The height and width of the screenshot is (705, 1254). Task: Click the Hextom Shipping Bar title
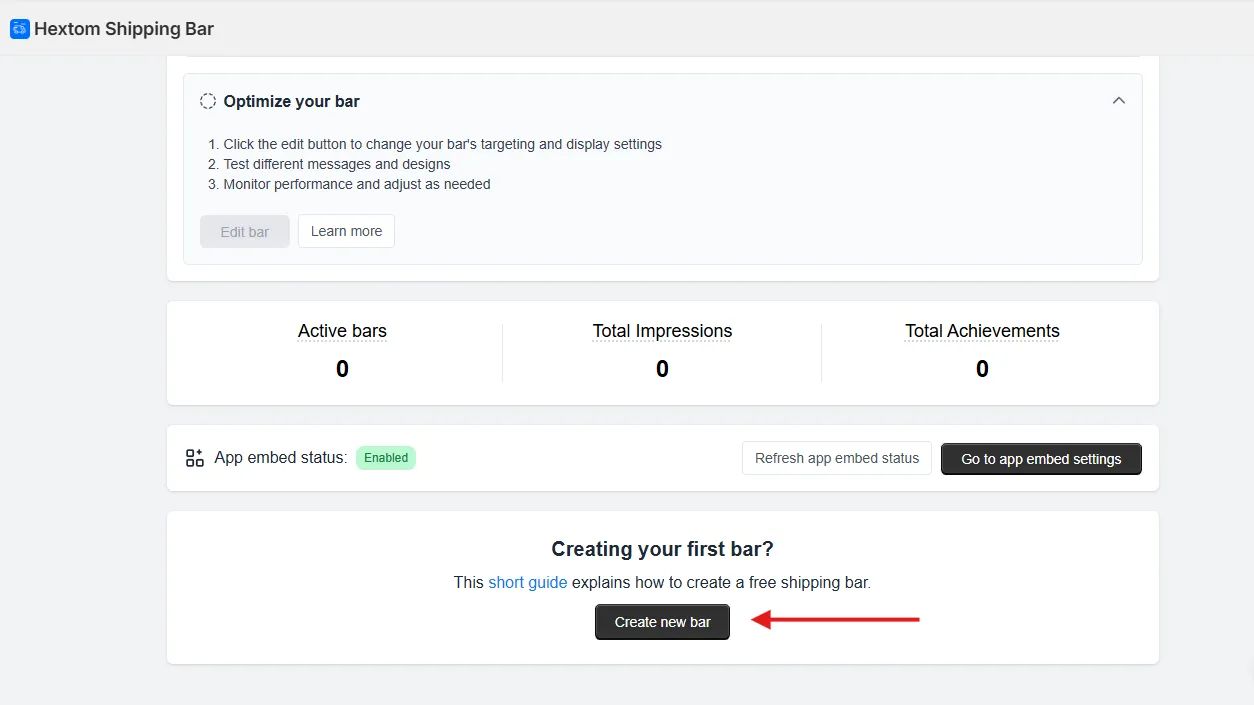(124, 29)
